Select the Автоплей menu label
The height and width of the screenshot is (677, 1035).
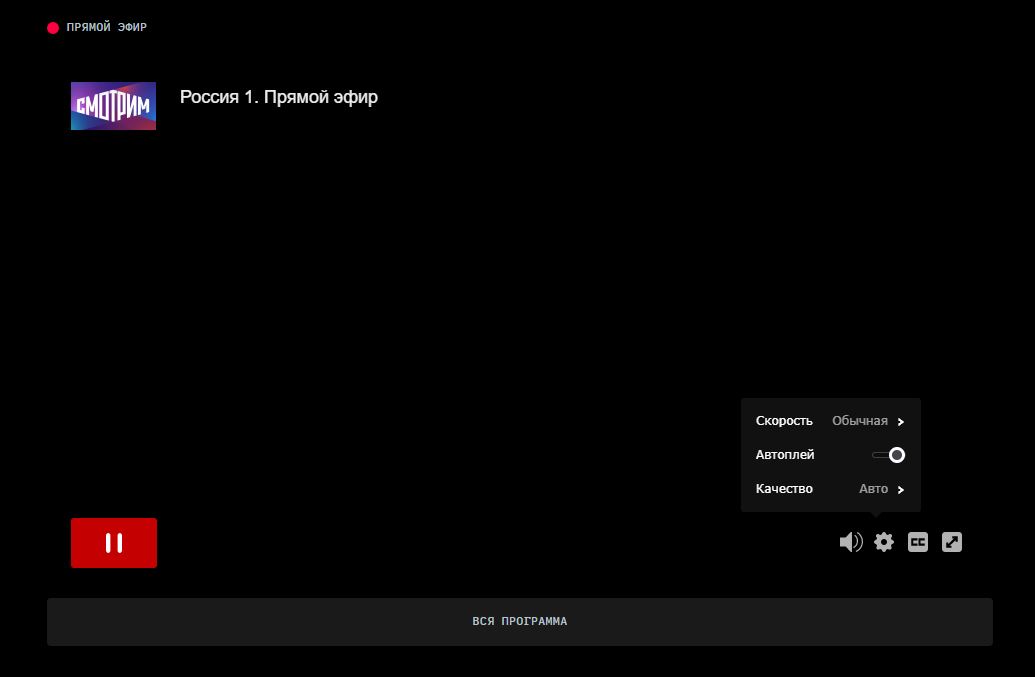coord(785,455)
